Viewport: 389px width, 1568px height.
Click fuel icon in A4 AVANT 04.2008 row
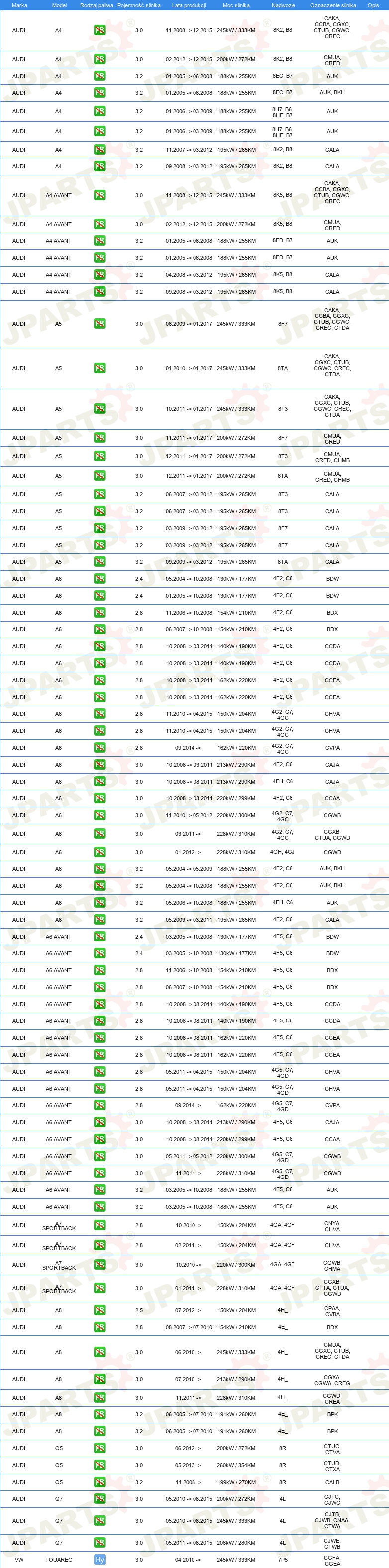point(99,275)
